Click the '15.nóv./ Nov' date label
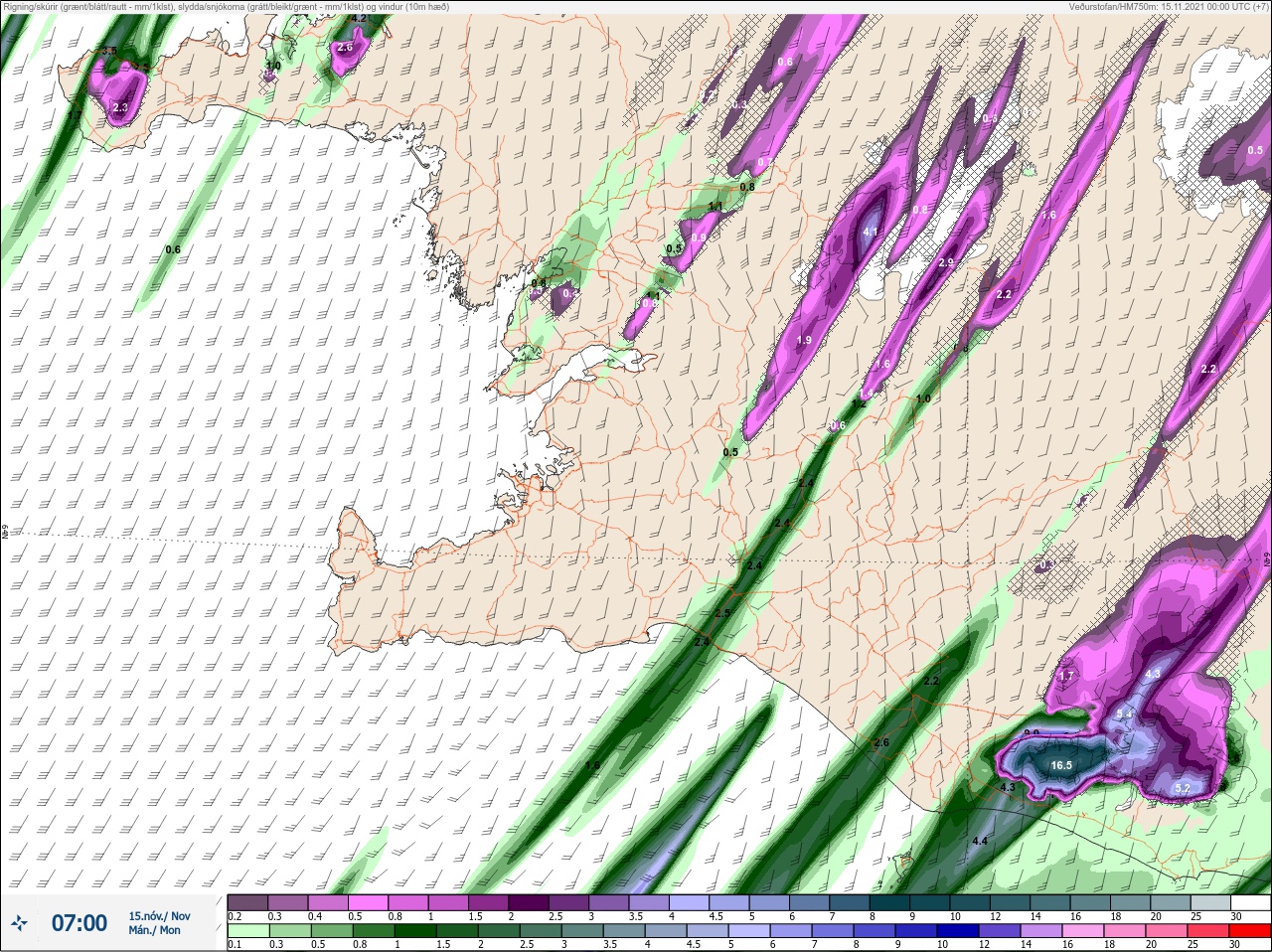Screen dimensions: 1272x952 tap(159, 916)
